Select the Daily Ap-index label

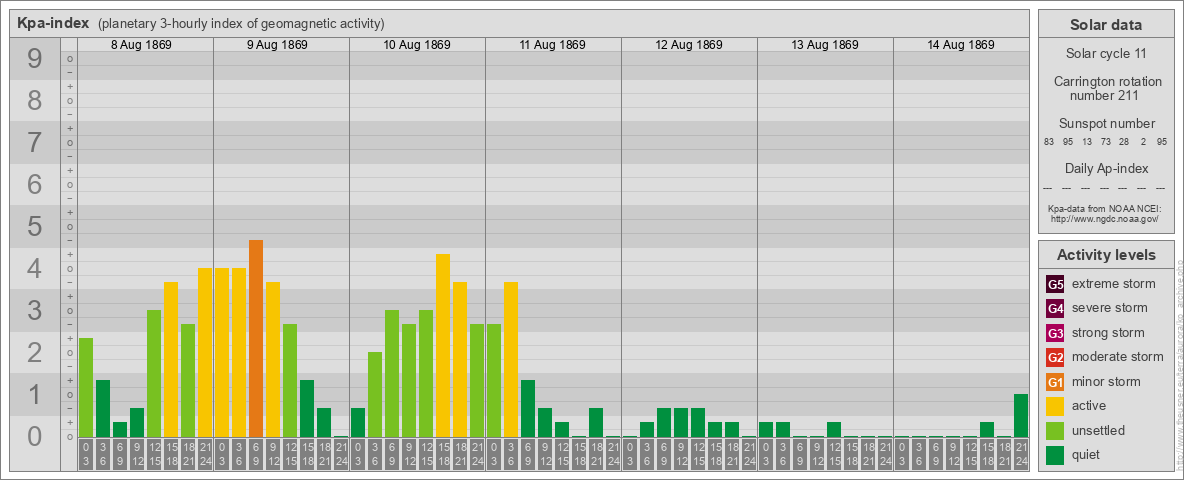[1106, 168]
